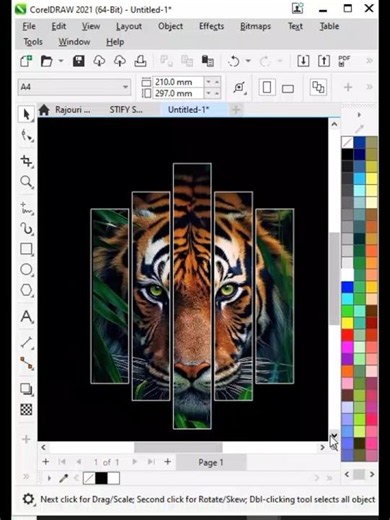Click the cloud download icon
390x520 pixels.
point(99,61)
